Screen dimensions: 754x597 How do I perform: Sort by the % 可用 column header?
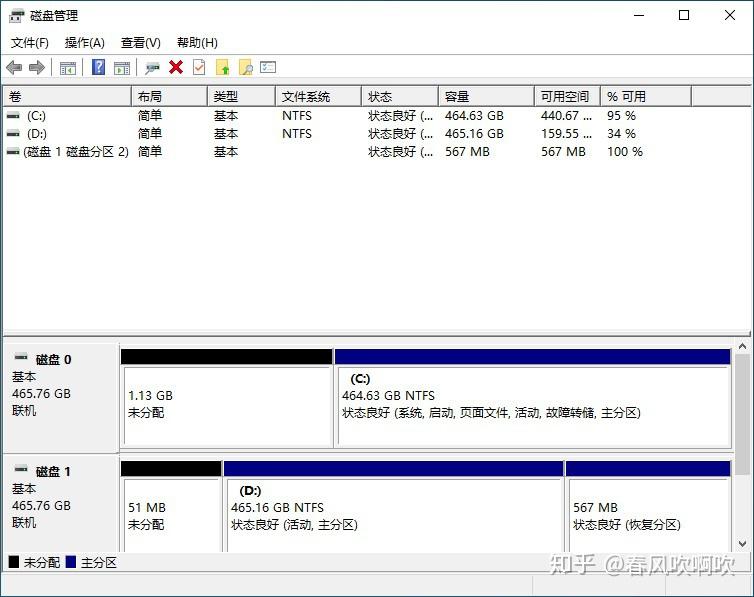click(646, 96)
